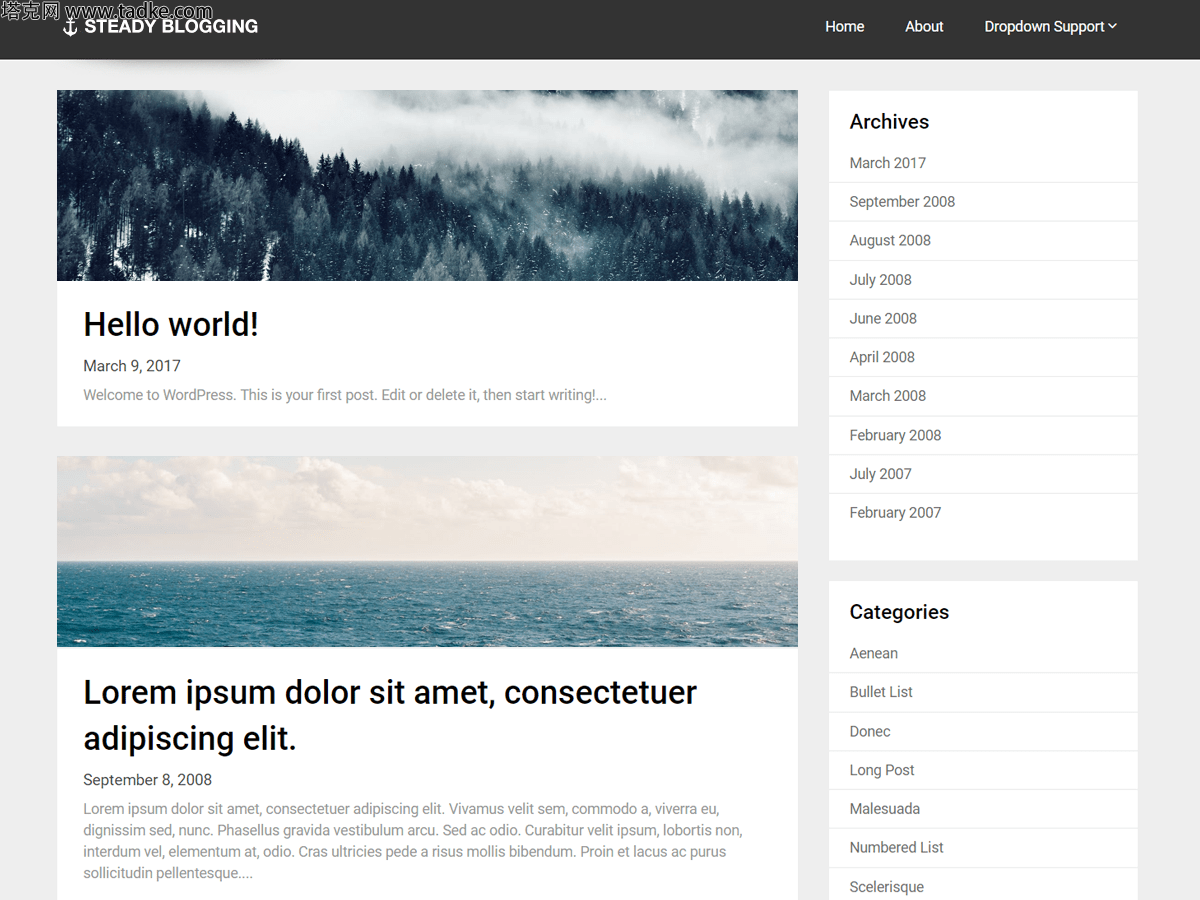Open February 2008 archive link
1200x900 pixels.
(x=895, y=435)
